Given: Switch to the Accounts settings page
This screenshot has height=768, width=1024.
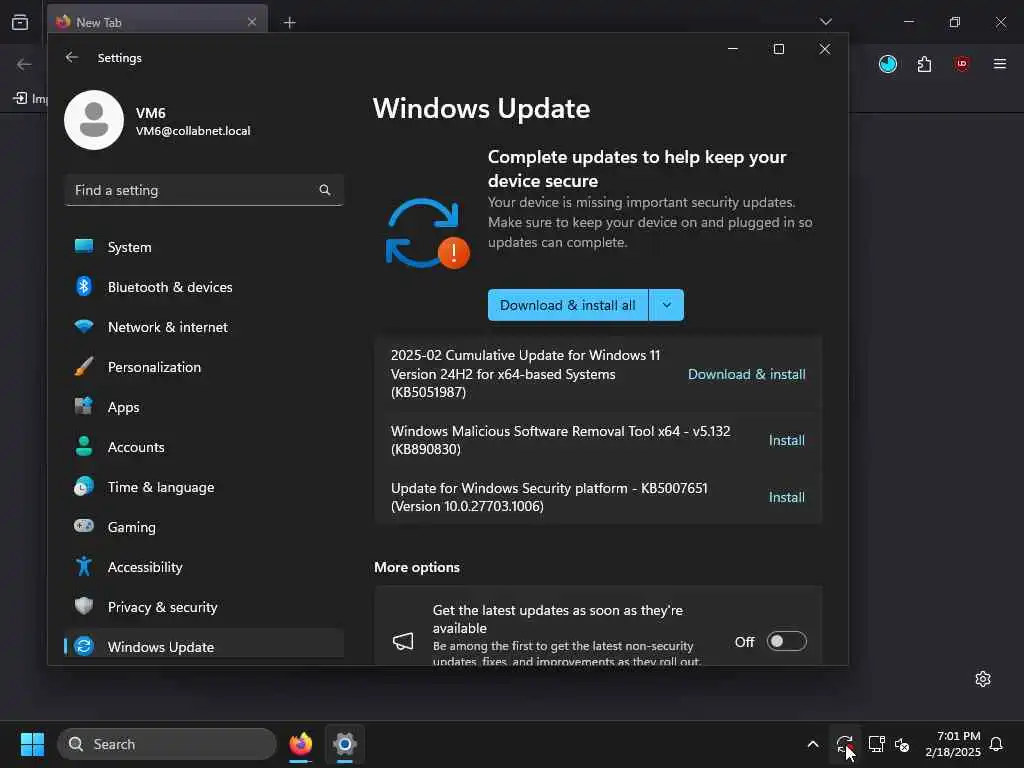Looking at the screenshot, I should pos(204,447).
